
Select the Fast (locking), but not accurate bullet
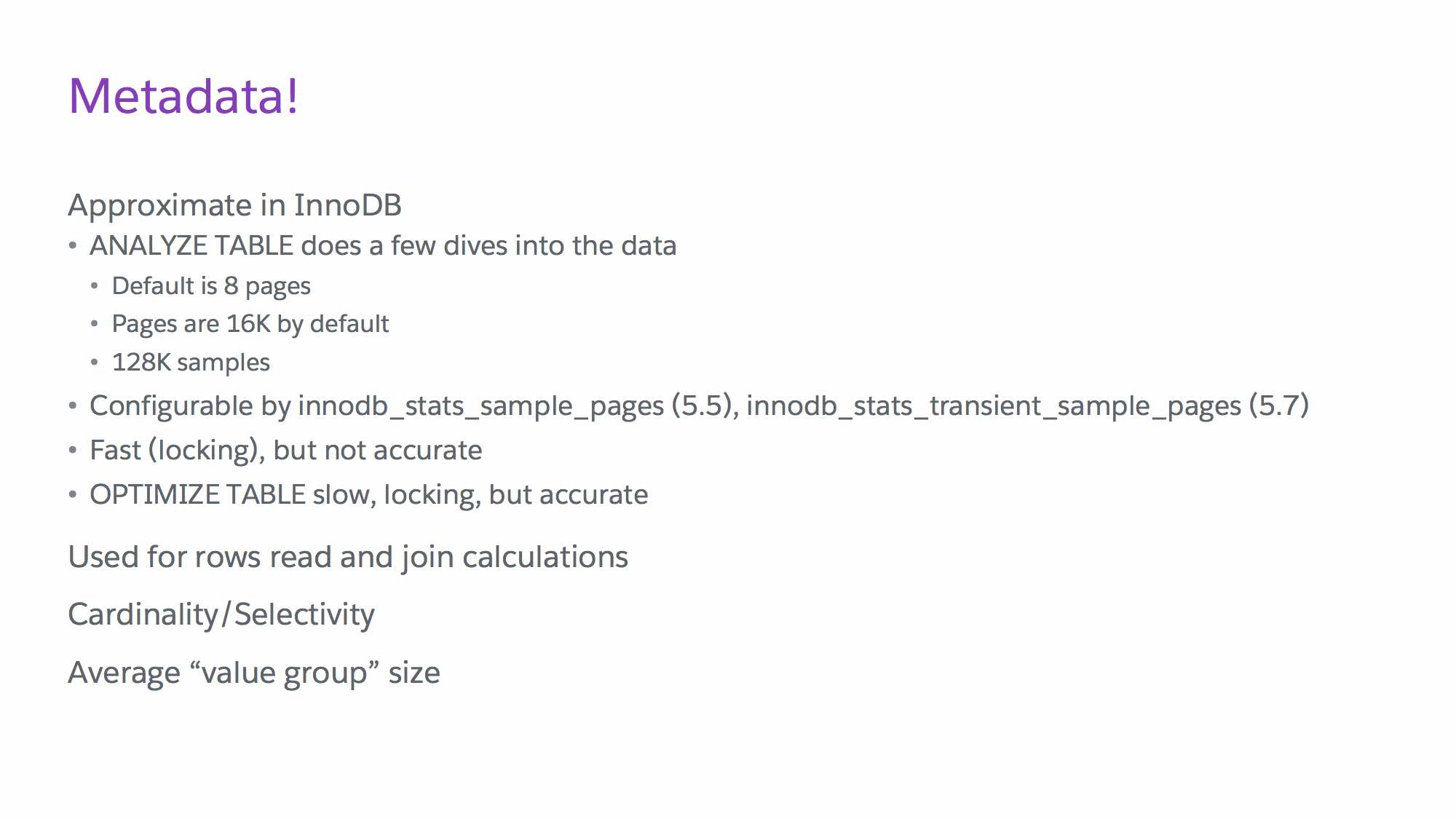pos(285,451)
